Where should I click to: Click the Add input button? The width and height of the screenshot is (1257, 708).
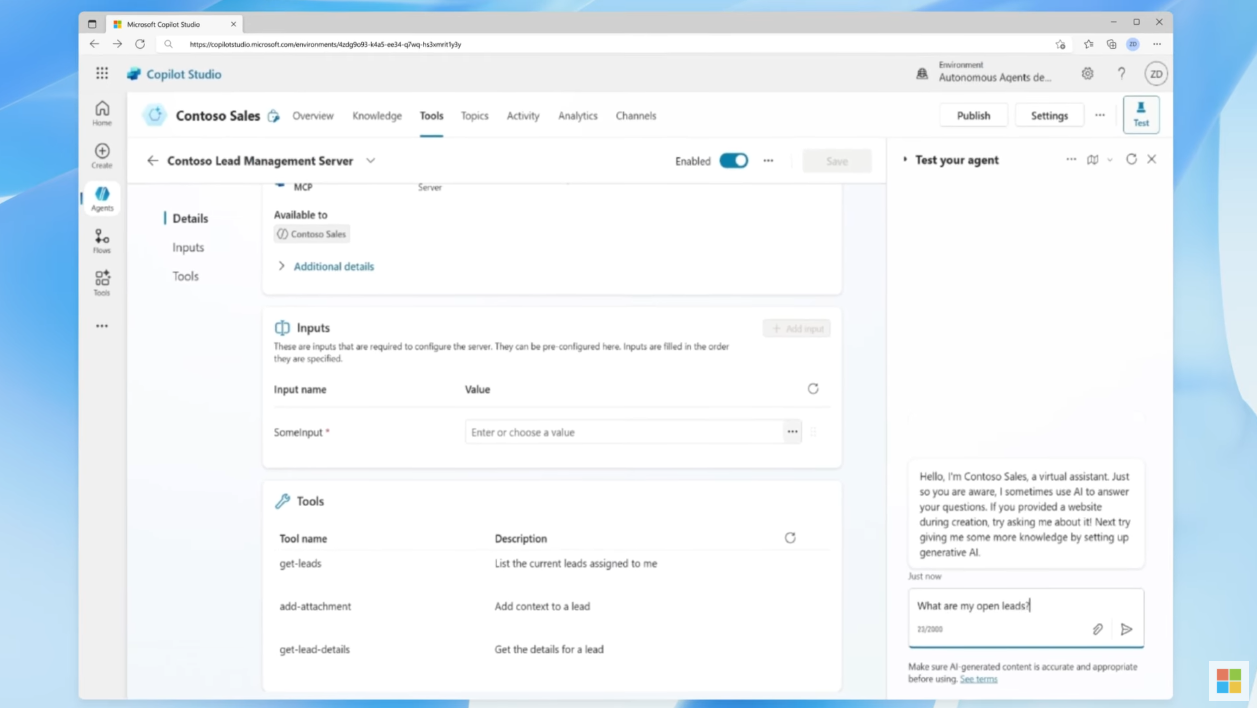pyautogui.click(x=797, y=328)
